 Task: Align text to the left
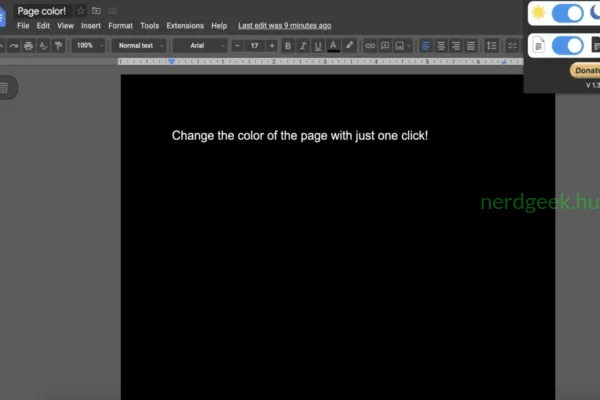pos(426,46)
